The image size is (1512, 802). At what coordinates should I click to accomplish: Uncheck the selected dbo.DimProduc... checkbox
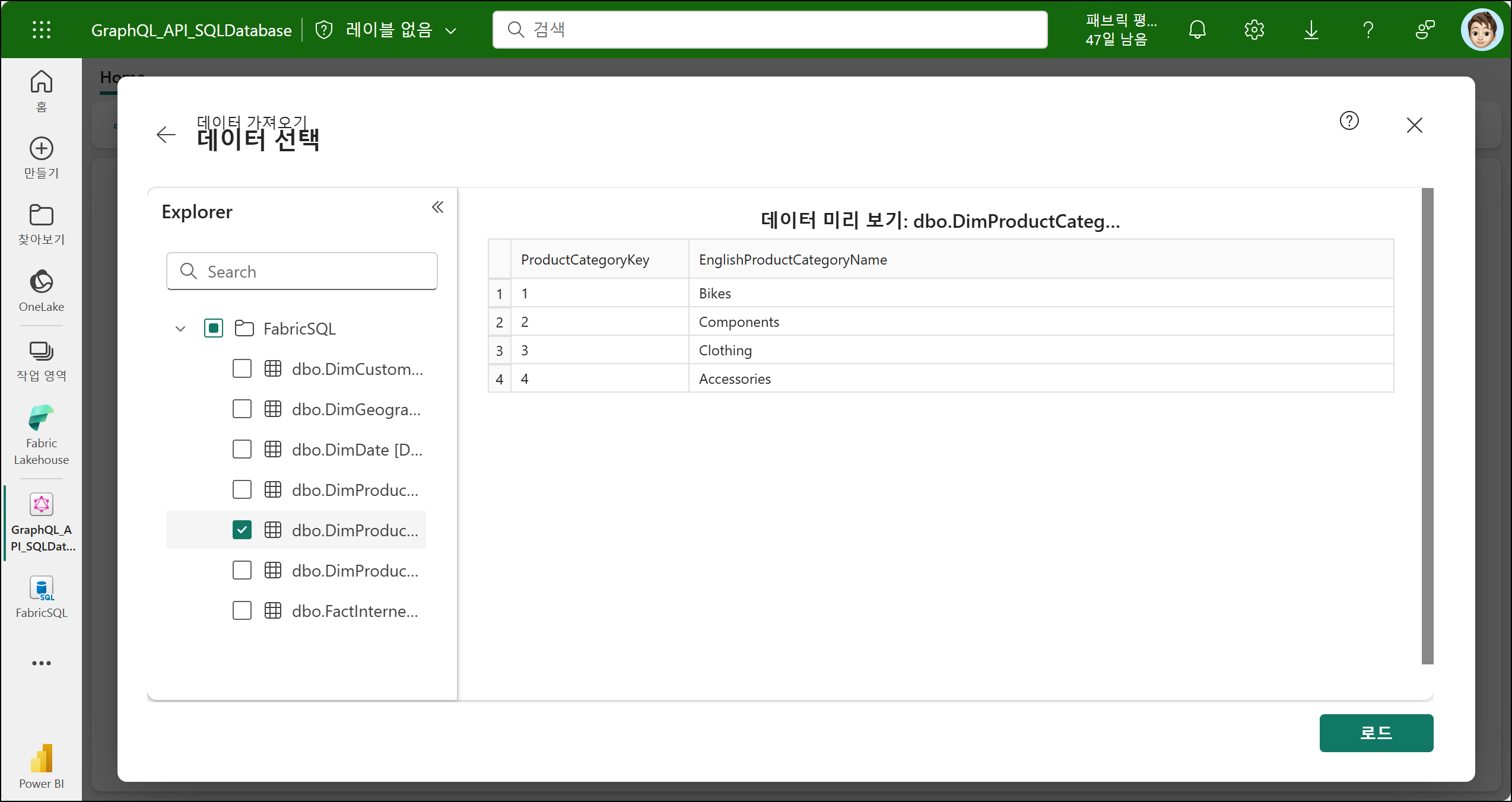[x=242, y=530]
